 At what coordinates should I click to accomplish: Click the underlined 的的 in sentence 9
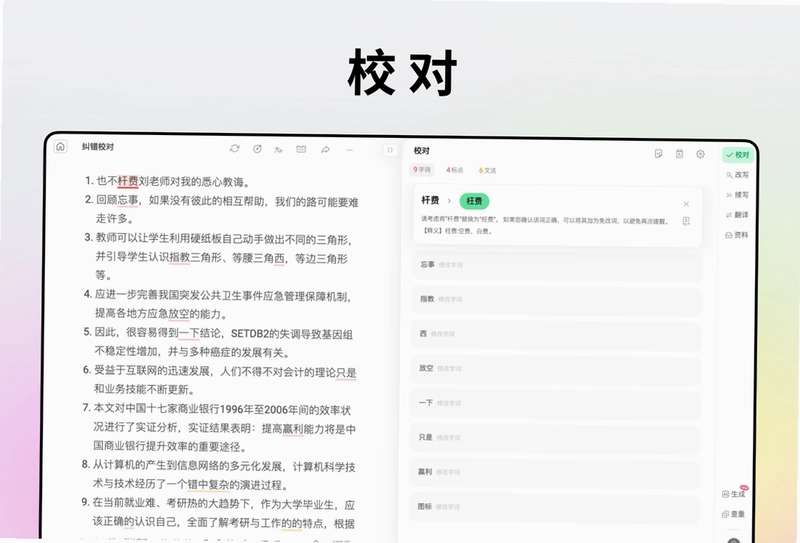click(x=292, y=524)
